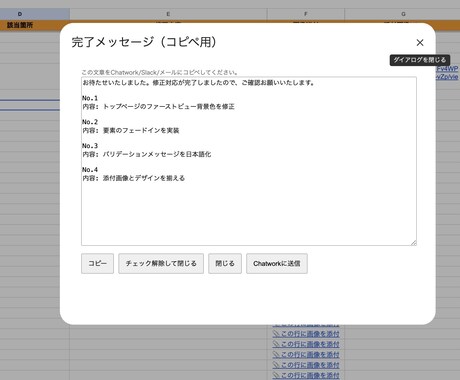Viewport: 460px width, 380px height.
Task: Click the hint text about Chatwork/Slack/メール
Action: (x=160, y=72)
